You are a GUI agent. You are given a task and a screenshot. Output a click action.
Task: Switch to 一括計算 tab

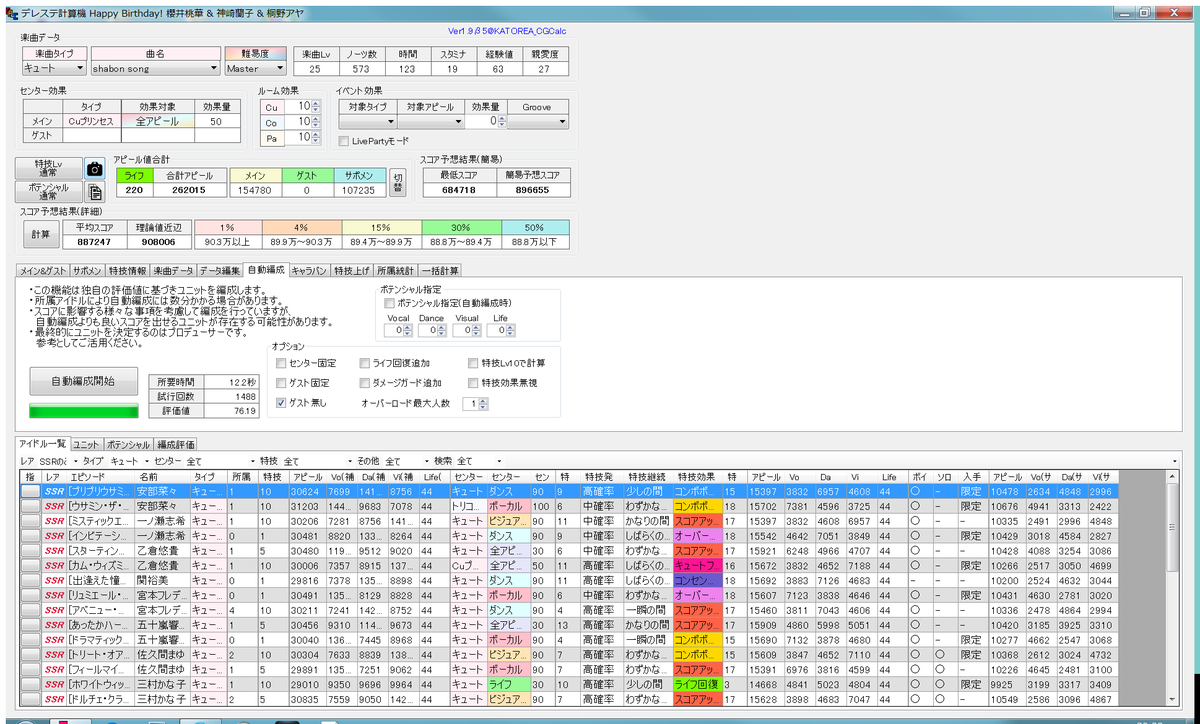pos(439,271)
